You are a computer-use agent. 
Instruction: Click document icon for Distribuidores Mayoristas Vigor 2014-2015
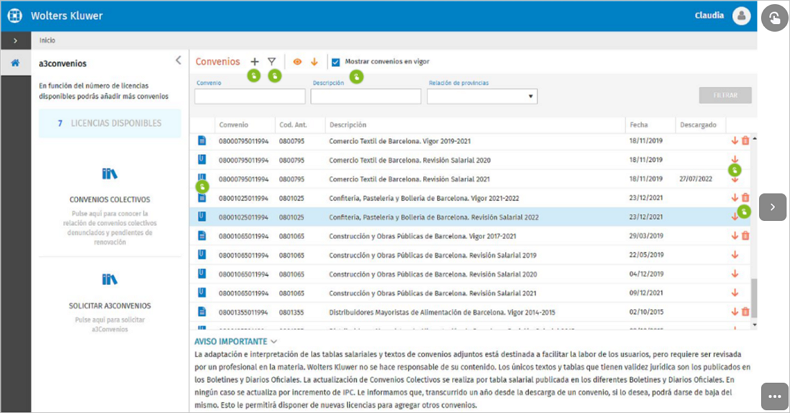(202, 312)
